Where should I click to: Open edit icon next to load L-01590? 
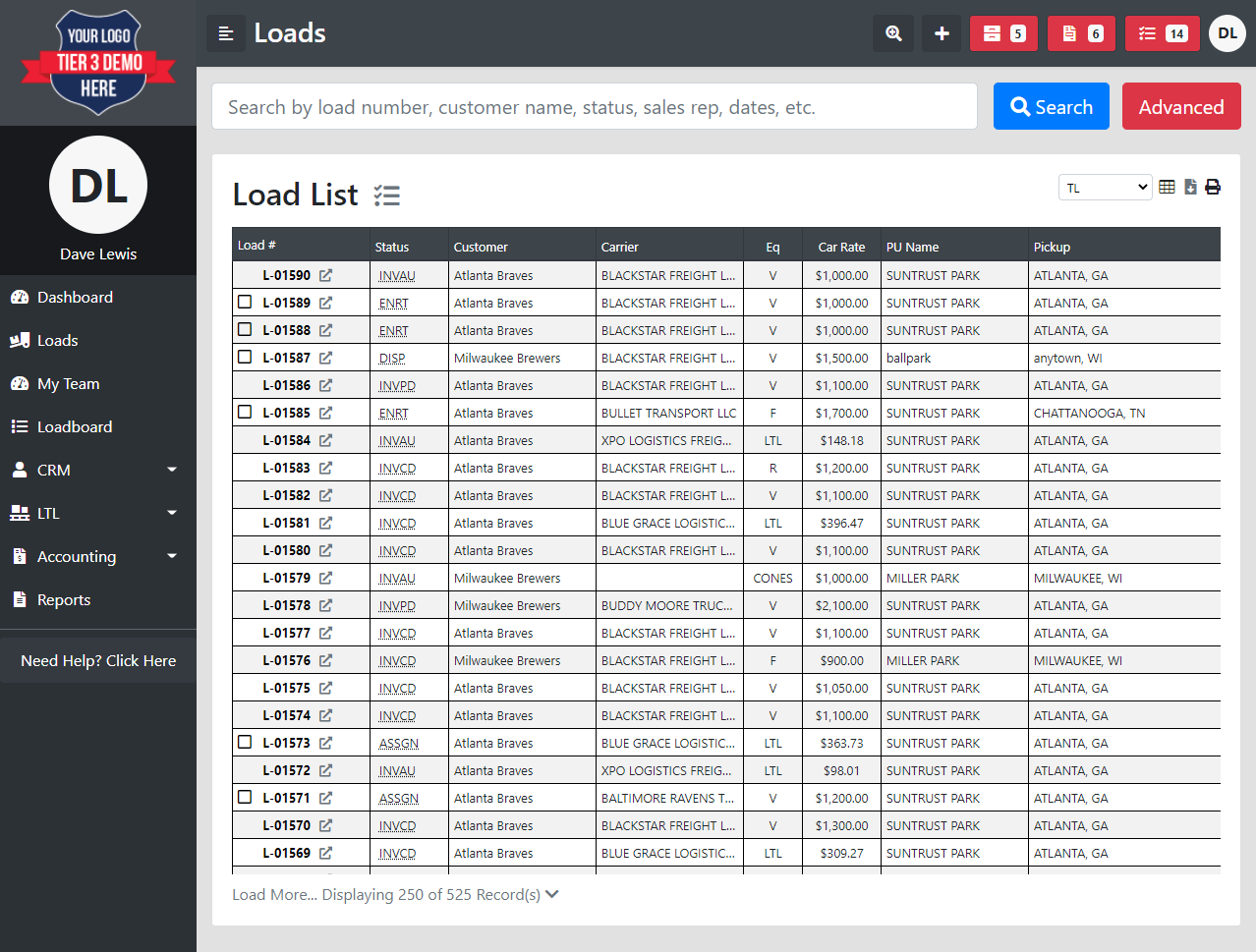[x=325, y=275]
